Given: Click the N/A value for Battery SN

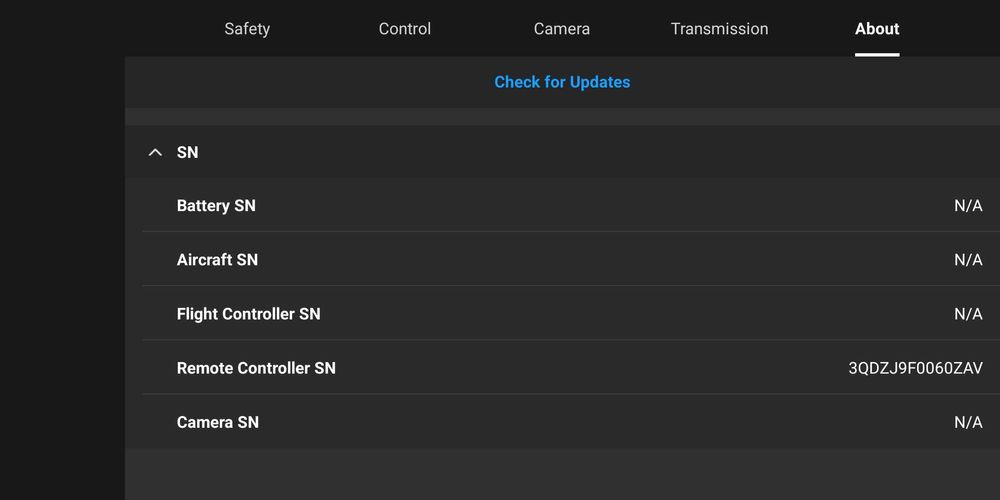Looking at the screenshot, I should 968,206.
